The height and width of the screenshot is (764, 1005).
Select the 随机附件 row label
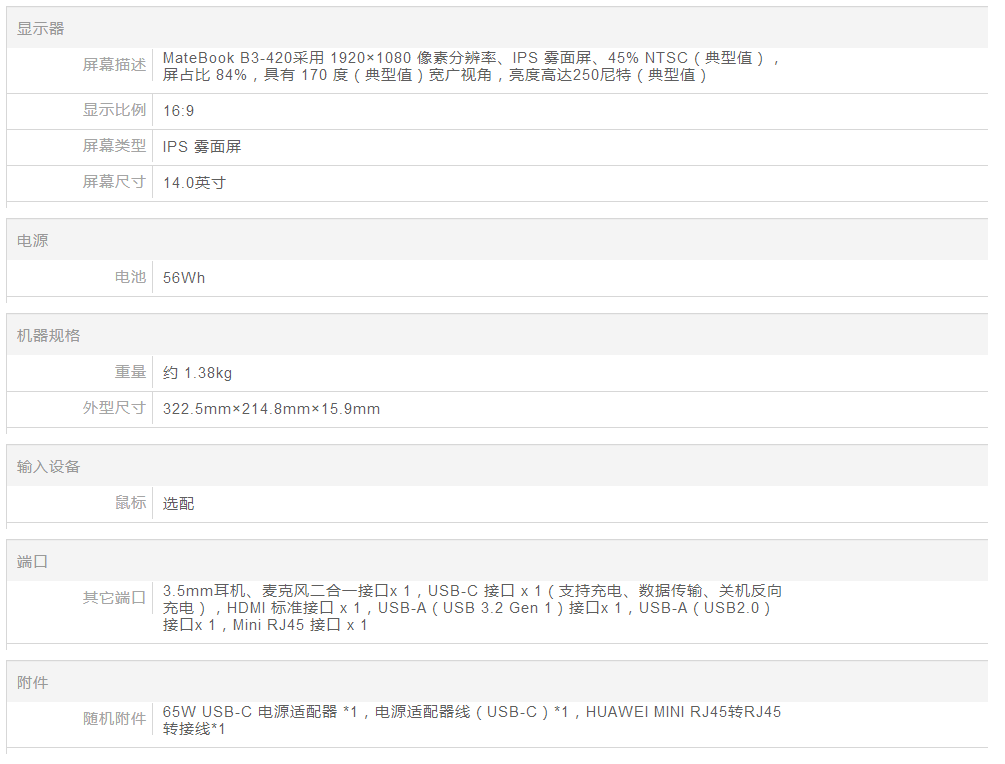[114, 719]
